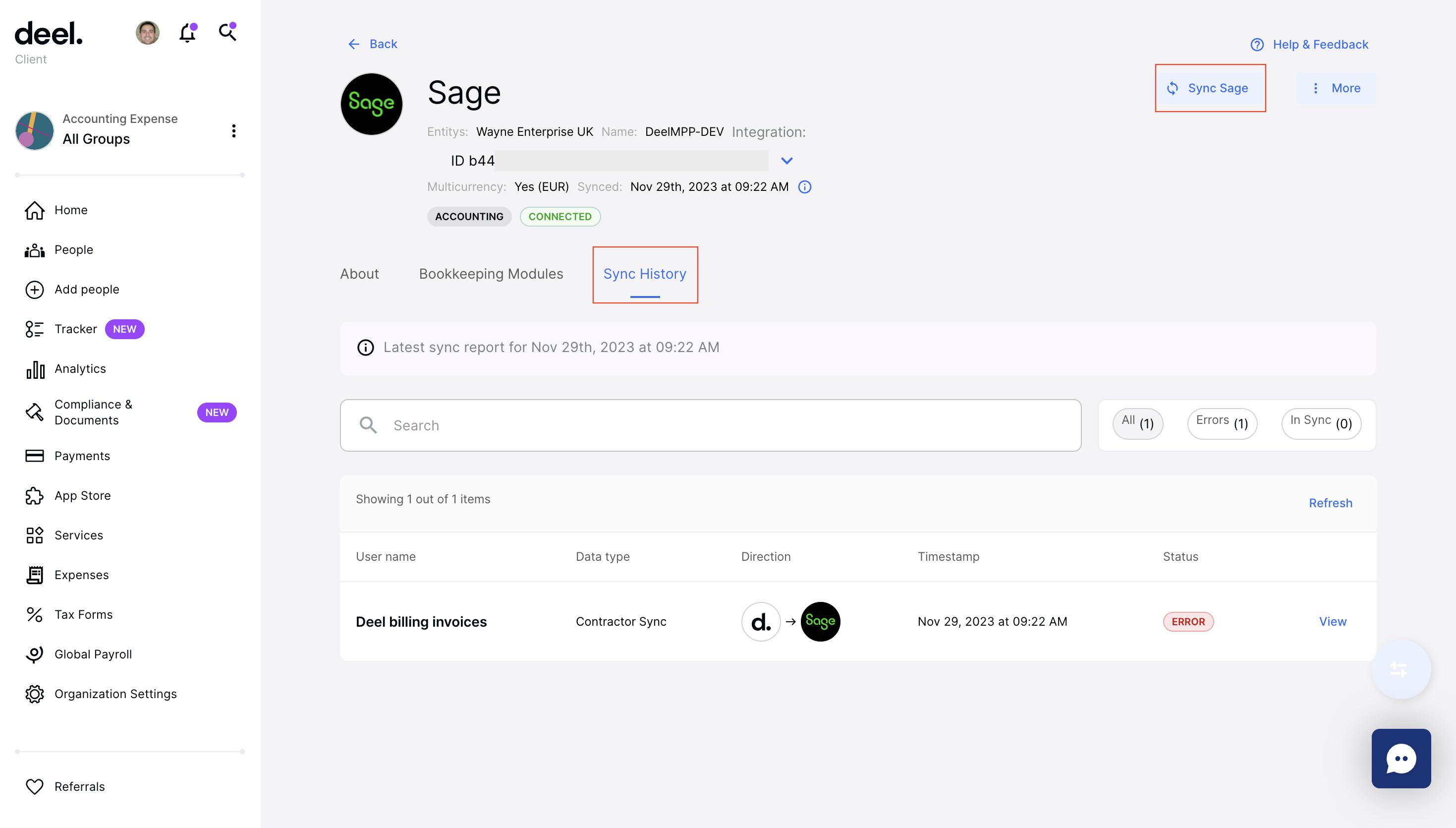
Task: Open the sidebar search magnifier
Action: (x=228, y=32)
